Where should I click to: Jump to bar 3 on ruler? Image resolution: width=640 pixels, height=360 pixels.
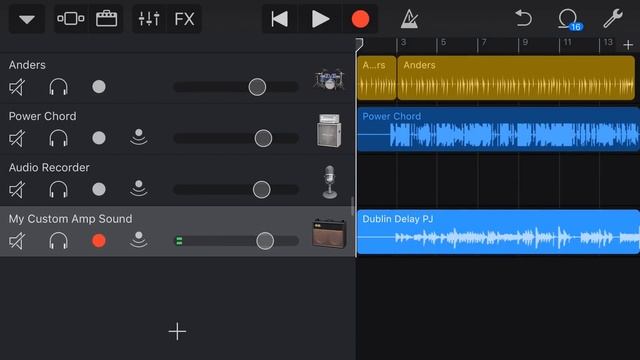click(x=403, y=42)
